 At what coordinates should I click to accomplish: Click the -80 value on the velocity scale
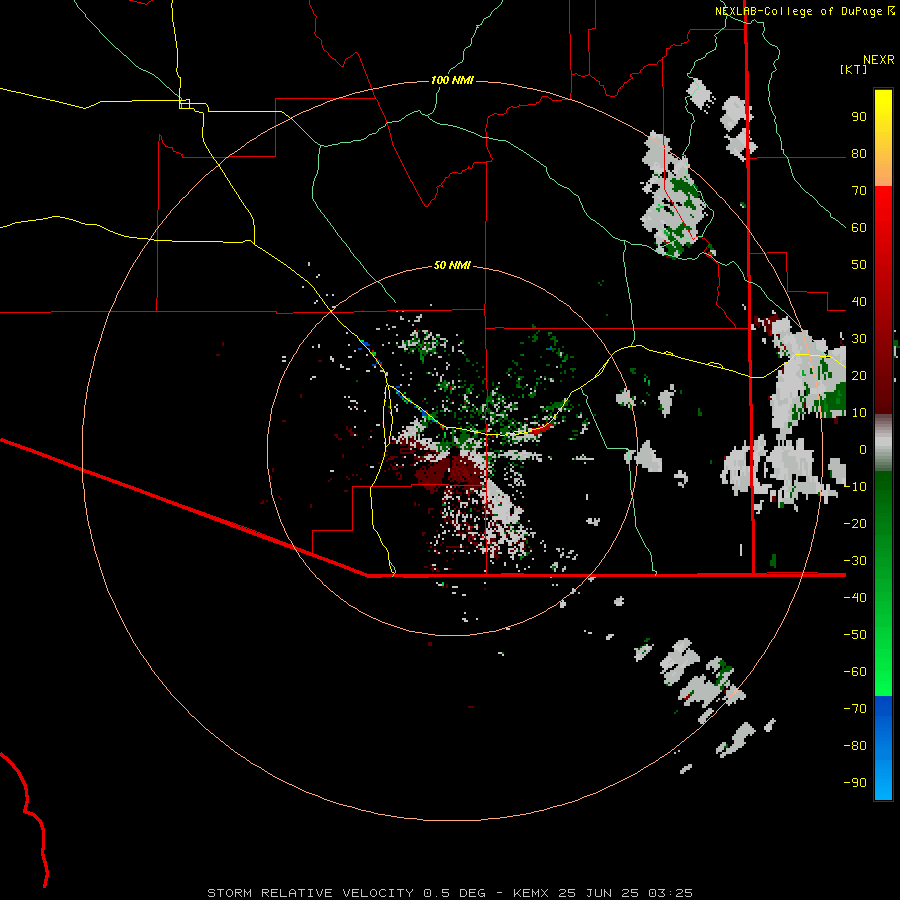(855, 746)
